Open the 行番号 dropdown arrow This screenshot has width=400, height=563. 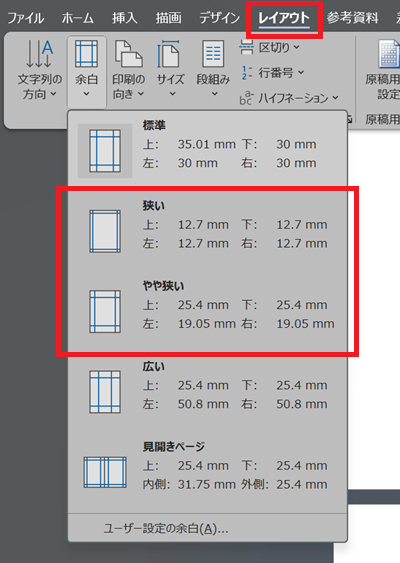pyautogui.click(x=301, y=73)
